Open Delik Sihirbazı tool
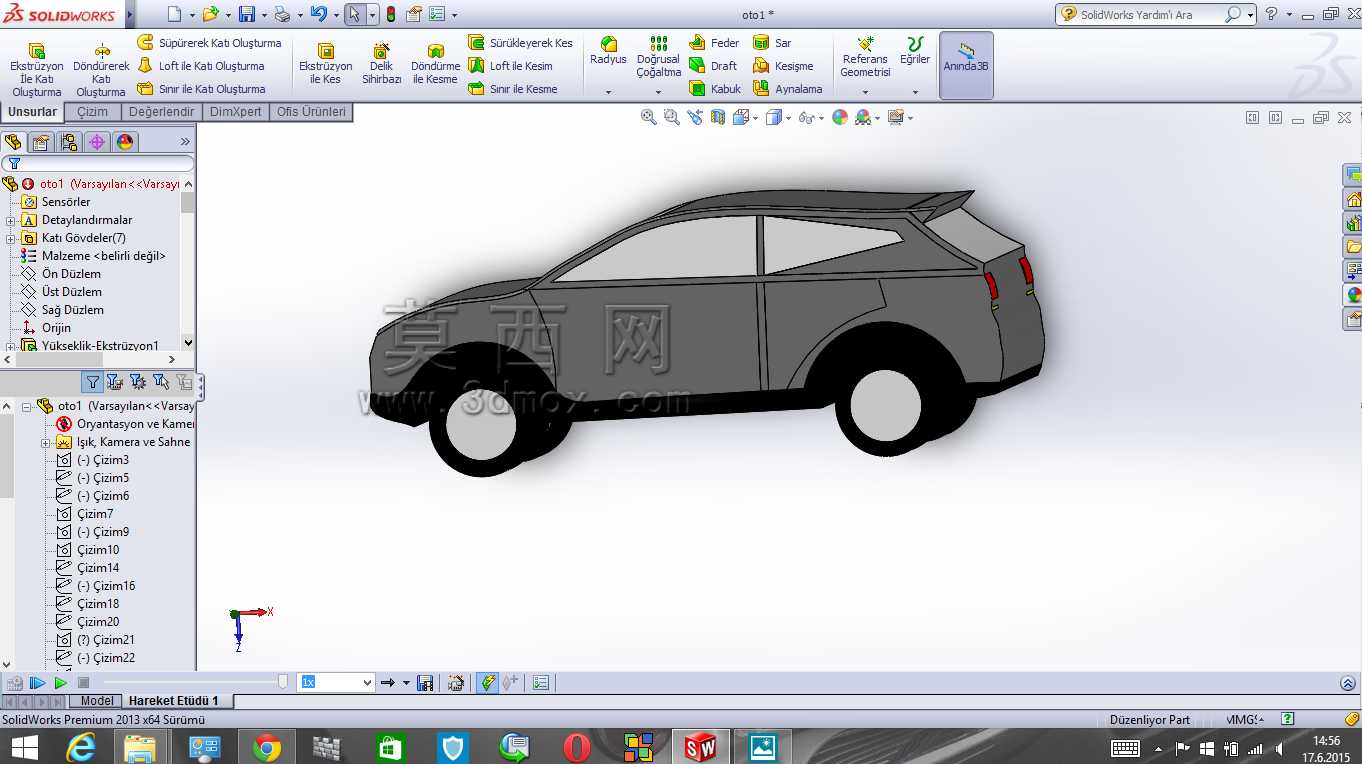1362x764 pixels. pyautogui.click(x=381, y=63)
